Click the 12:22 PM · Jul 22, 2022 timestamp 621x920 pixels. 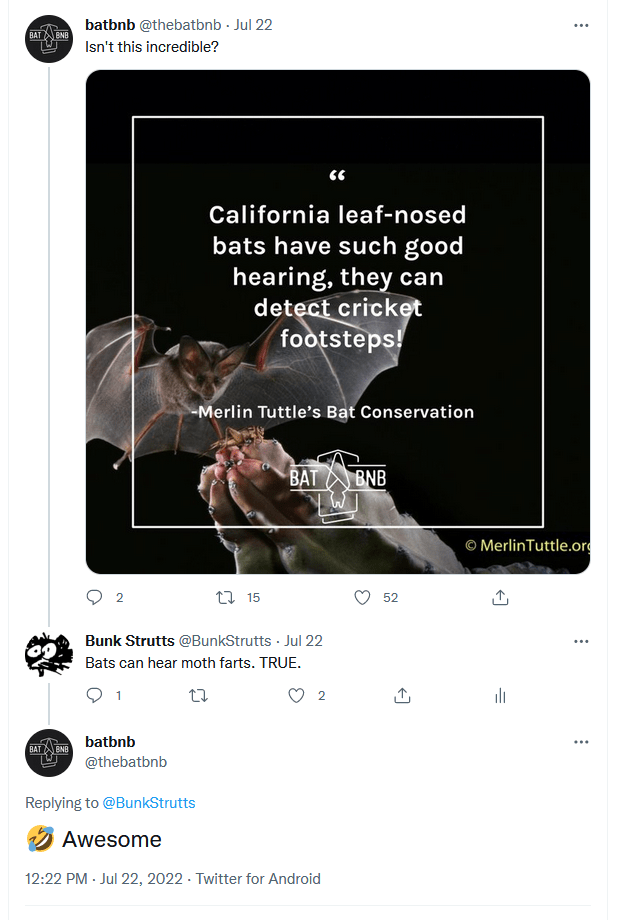pos(104,879)
